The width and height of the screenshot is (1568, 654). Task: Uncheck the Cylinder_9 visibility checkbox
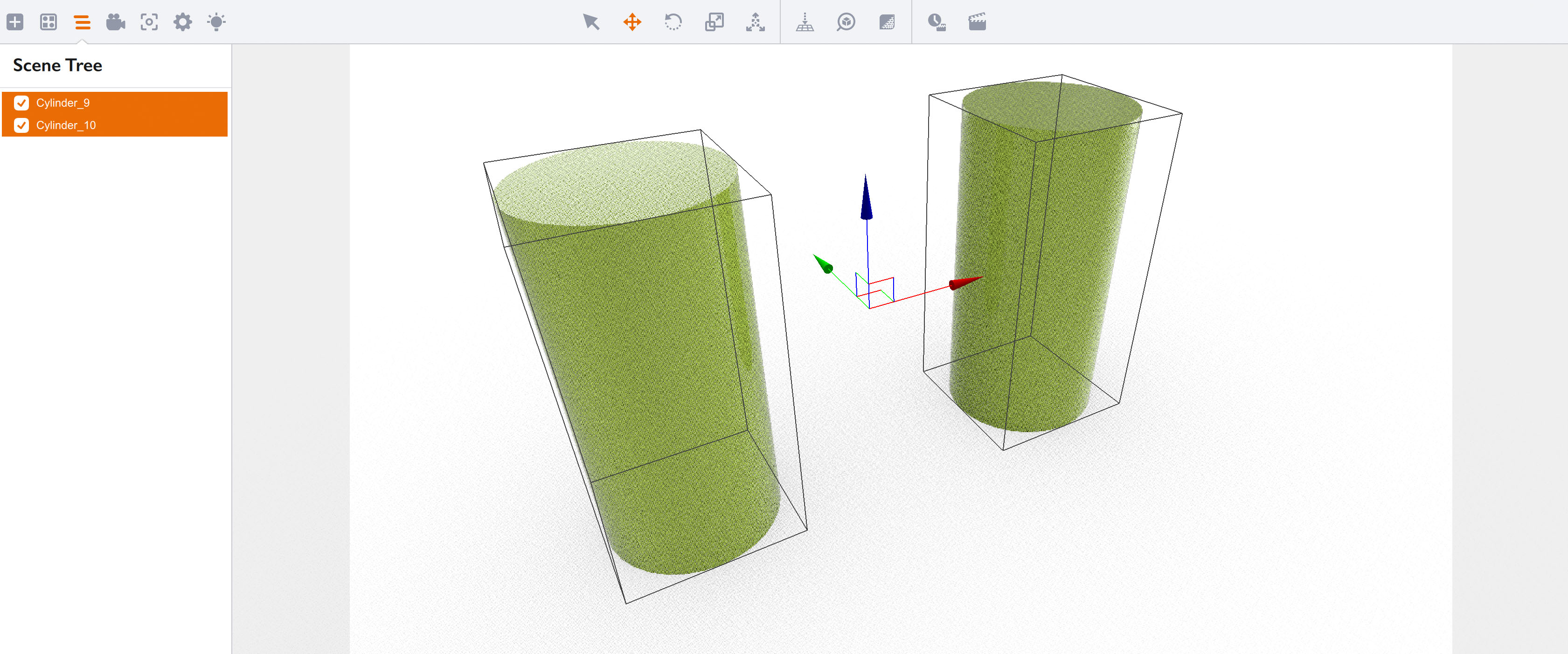(22, 103)
